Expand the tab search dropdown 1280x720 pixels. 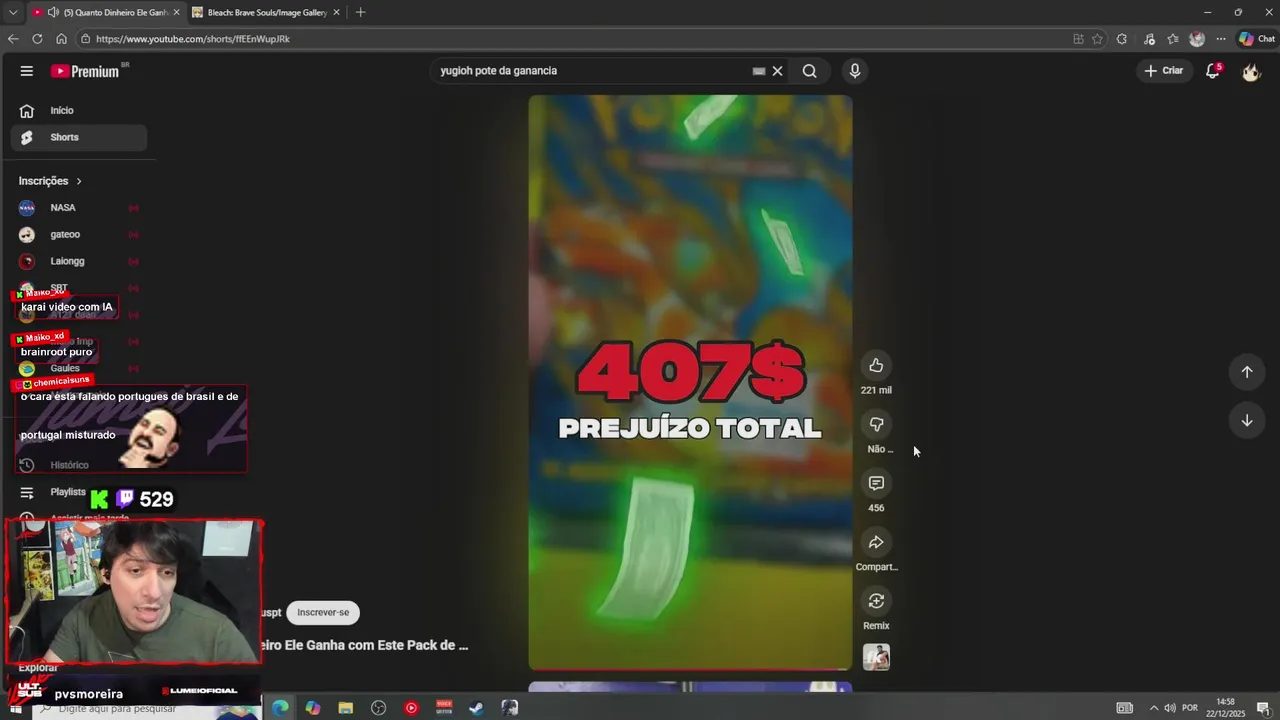[x=13, y=12]
